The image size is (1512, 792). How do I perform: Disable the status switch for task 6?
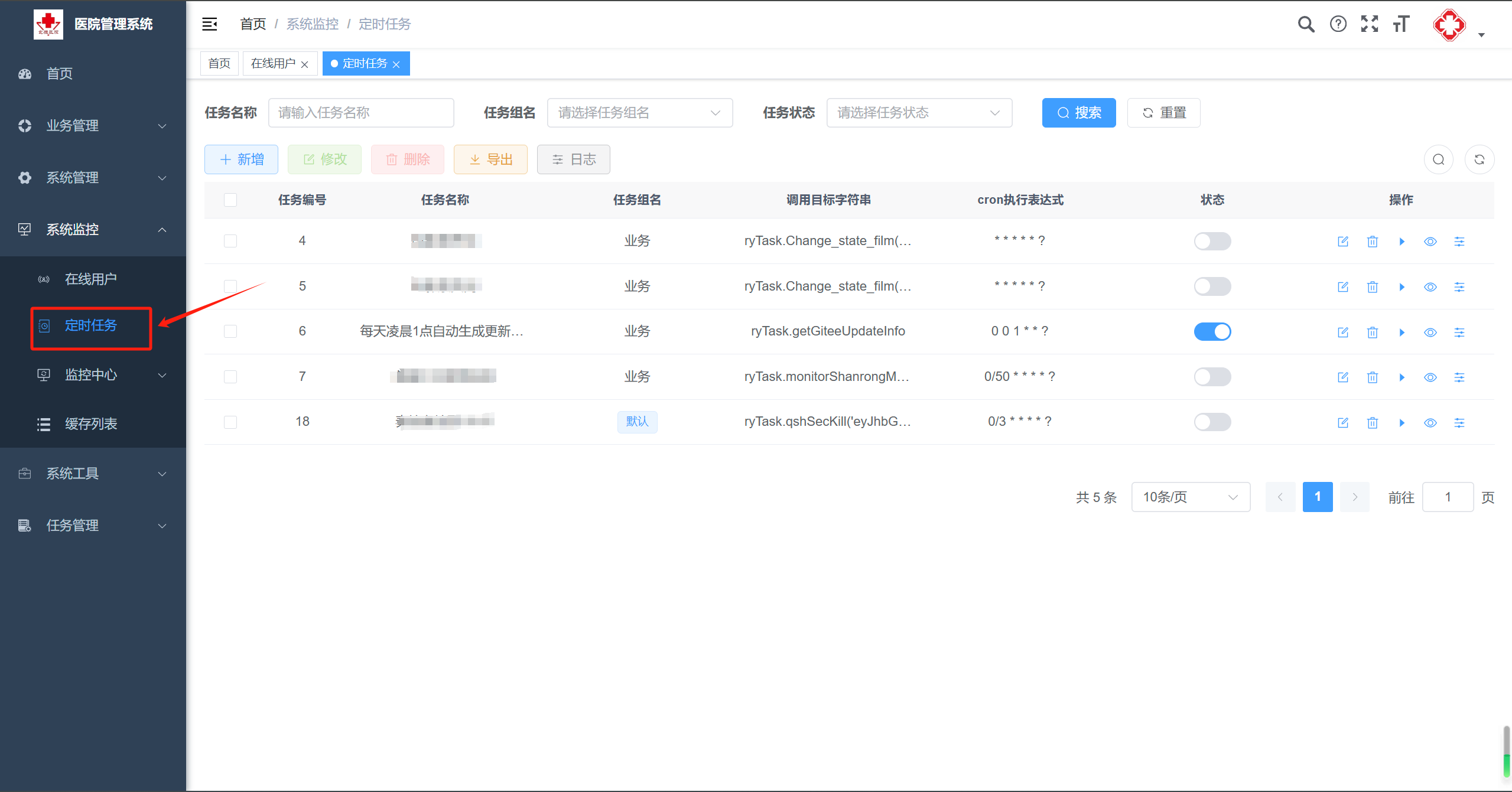click(1212, 332)
